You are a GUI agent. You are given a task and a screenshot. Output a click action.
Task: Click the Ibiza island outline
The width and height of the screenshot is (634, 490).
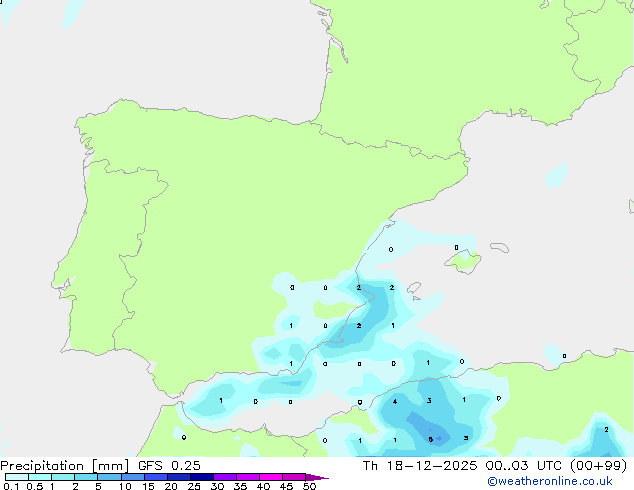[x=414, y=288]
